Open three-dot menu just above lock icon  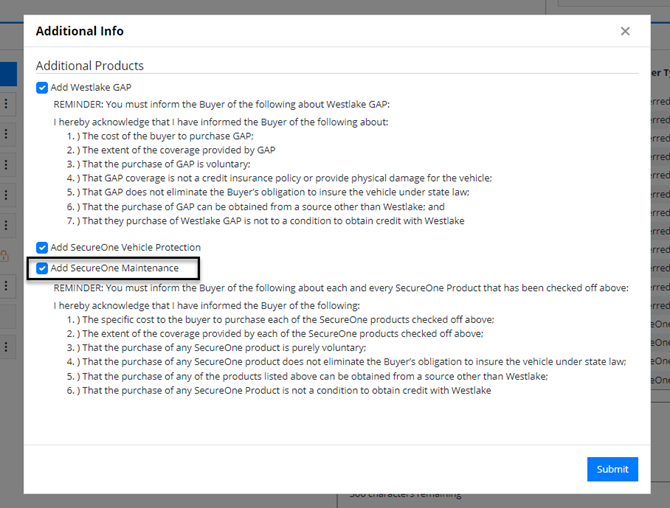[x=6, y=225]
